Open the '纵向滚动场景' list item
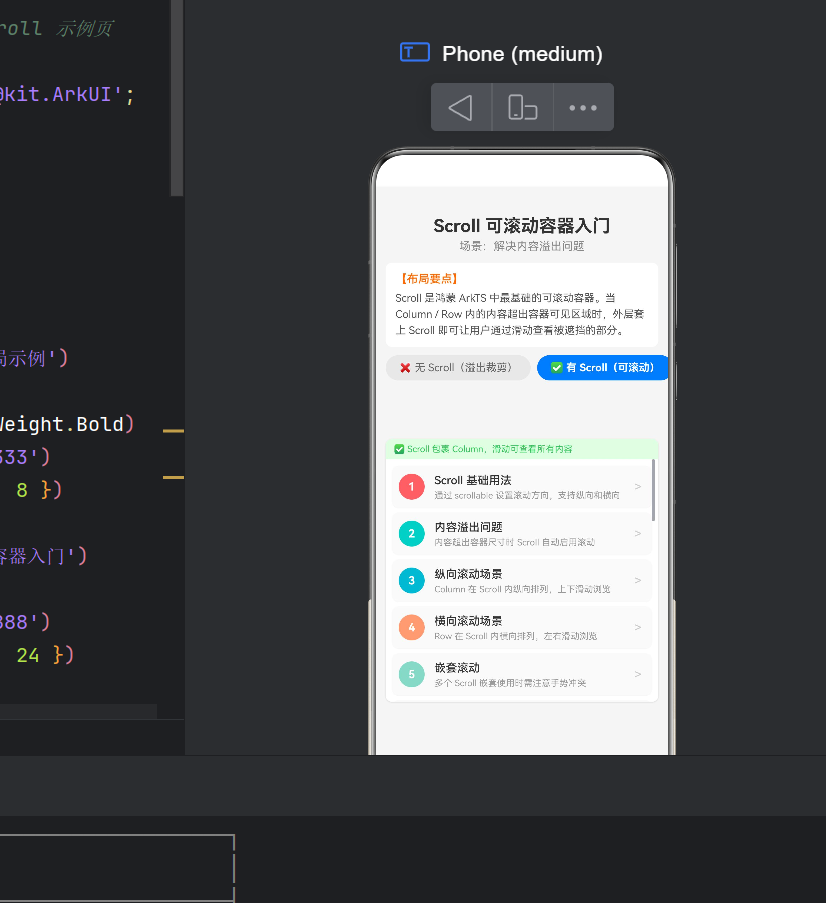This screenshot has width=826, height=903. tap(522, 580)
